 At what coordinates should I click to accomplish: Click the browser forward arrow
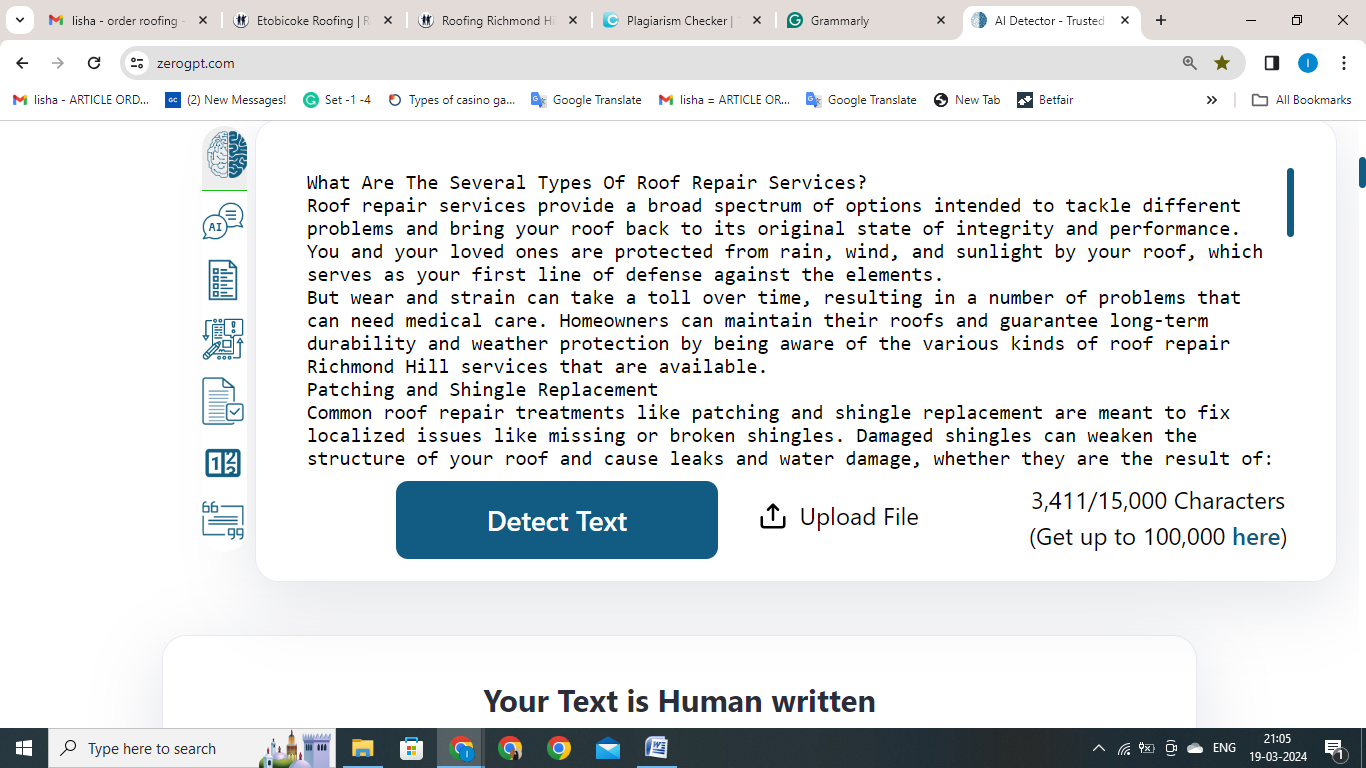click(58, 63)
